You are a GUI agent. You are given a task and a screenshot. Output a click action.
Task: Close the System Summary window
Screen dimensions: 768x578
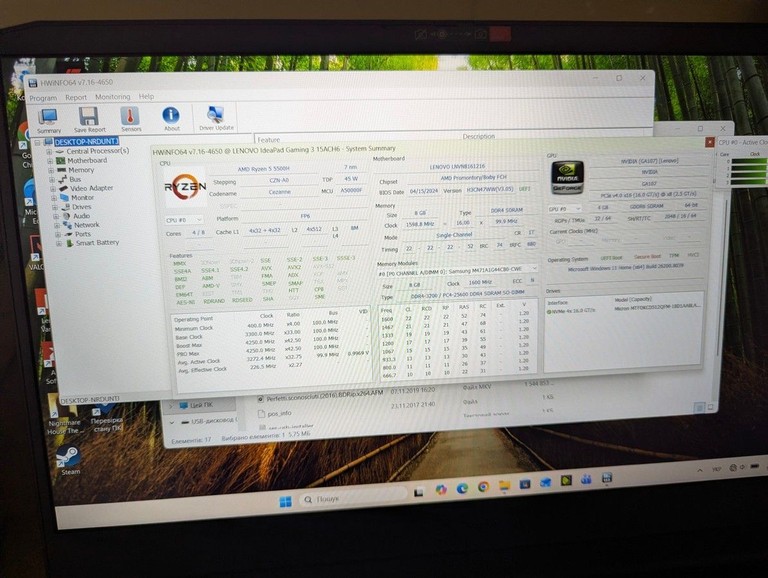tap(709, 142)
